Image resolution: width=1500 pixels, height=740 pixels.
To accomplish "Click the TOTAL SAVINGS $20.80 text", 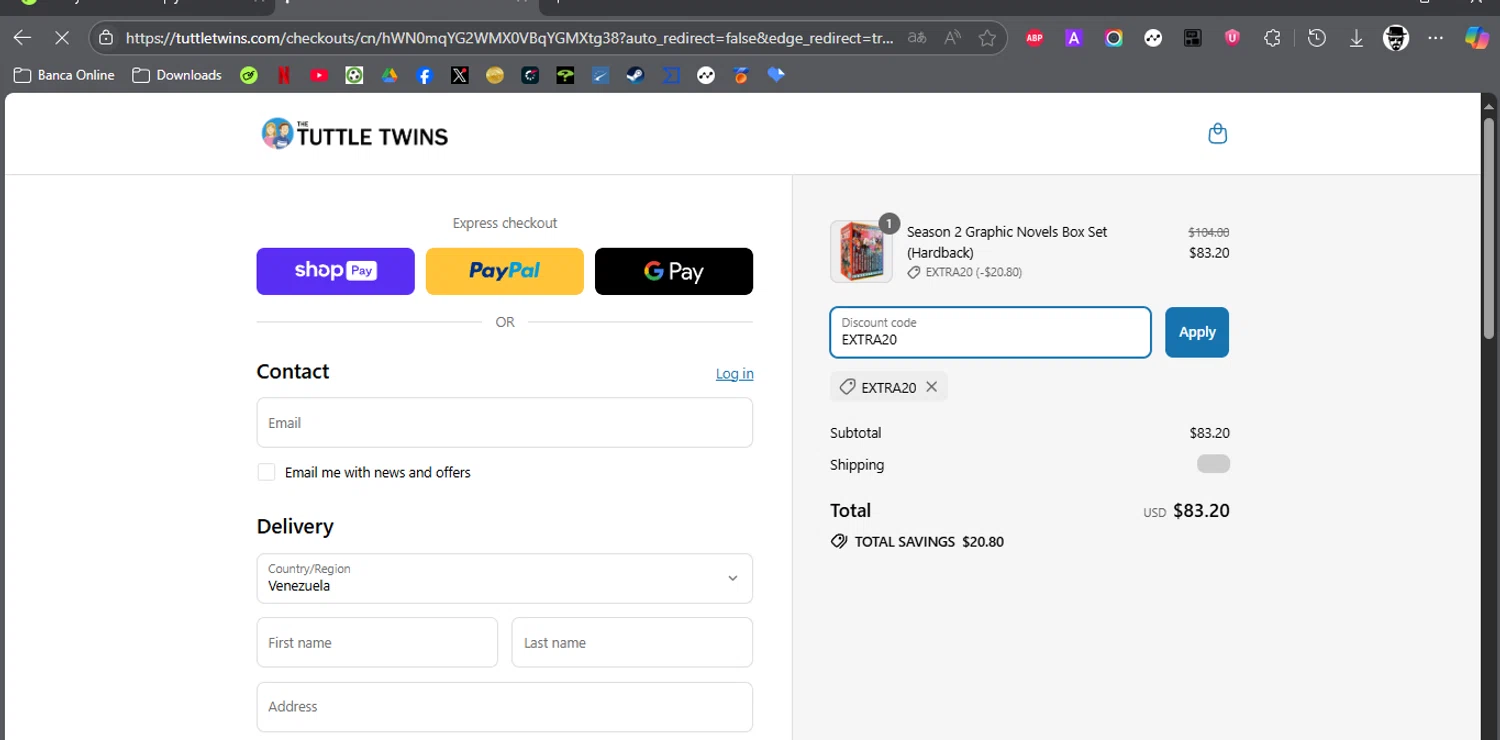I will [x=929, y=541].
